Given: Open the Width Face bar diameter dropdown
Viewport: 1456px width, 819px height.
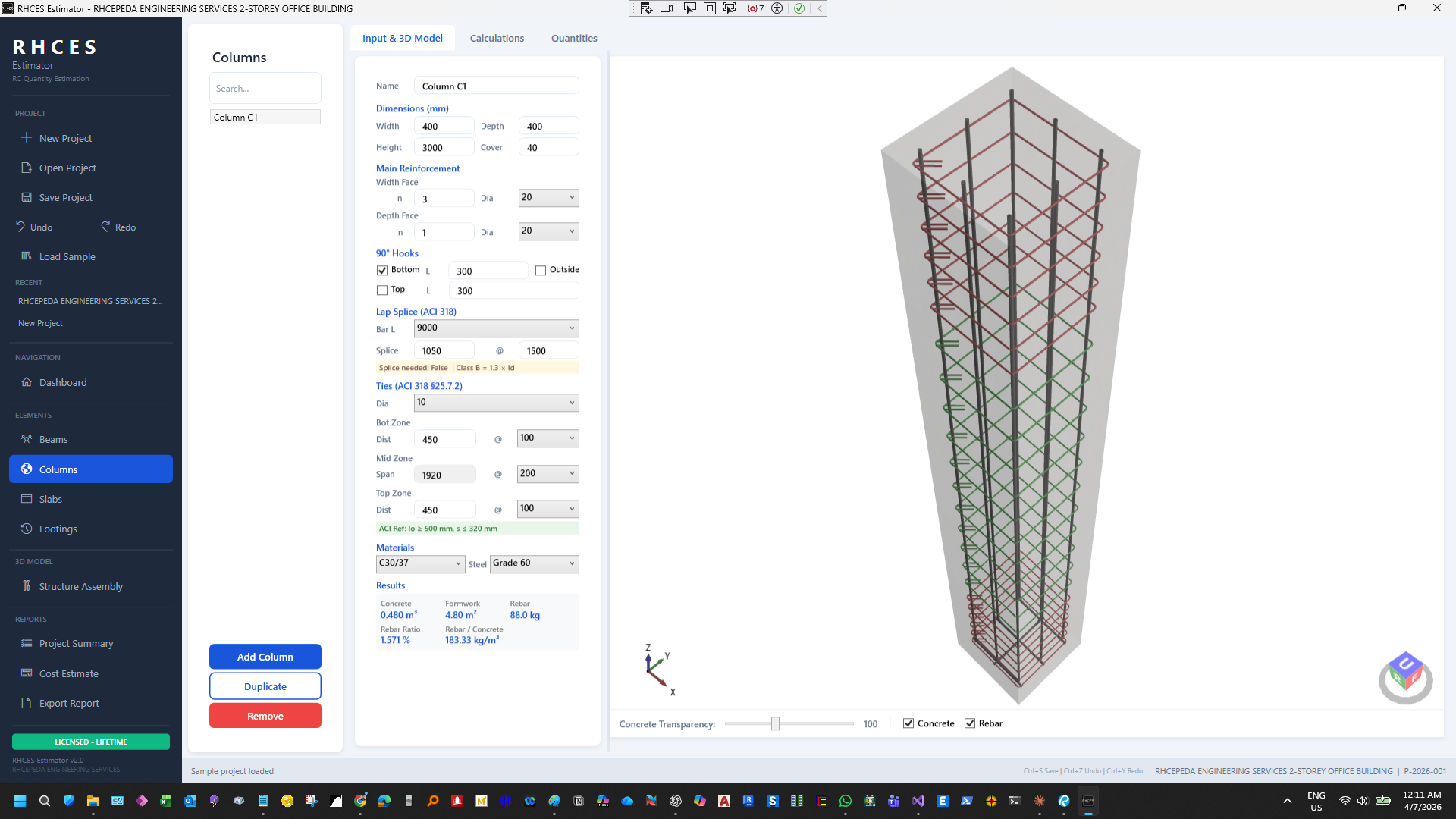Looking at the screenshot, I should point(548,198).
